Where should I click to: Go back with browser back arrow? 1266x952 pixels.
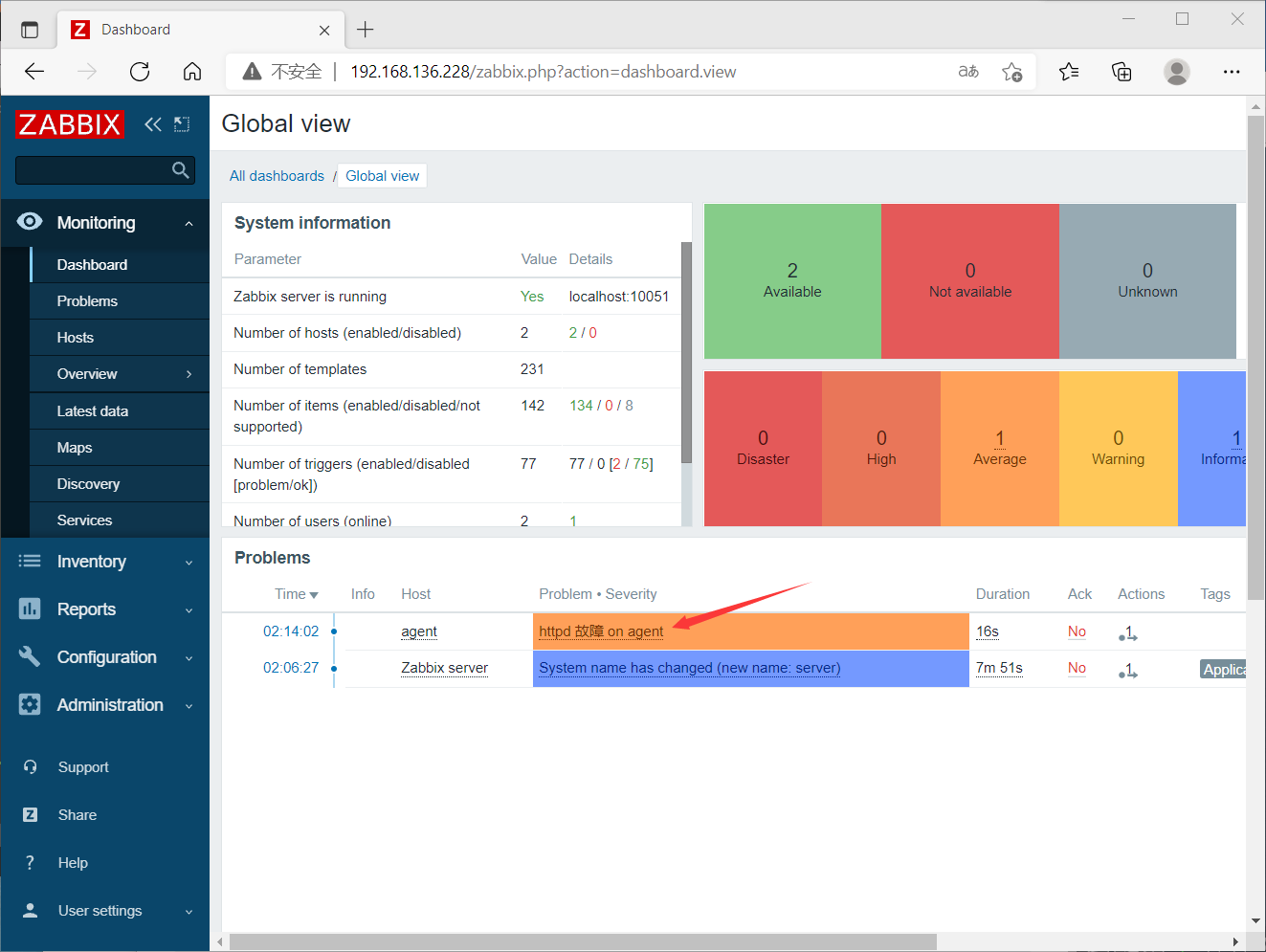click(34, 72)
